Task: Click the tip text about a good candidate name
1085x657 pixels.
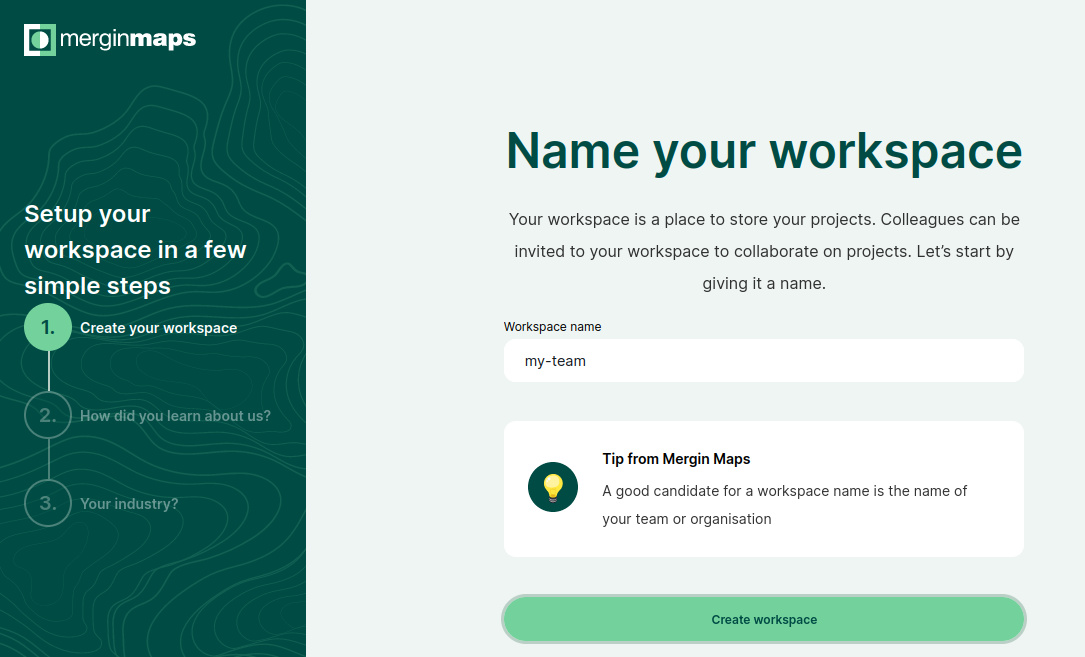Action: [785, 505]
